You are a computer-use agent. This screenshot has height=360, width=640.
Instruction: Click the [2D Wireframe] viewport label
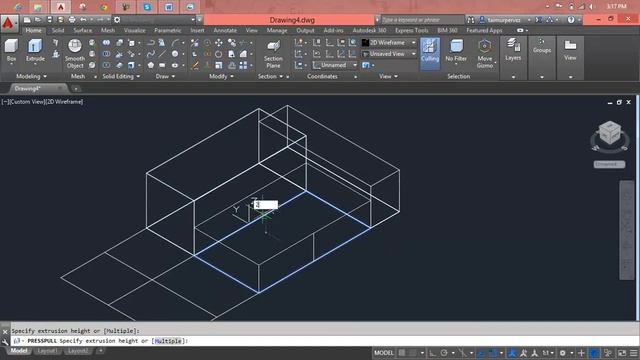coord(63,102)
